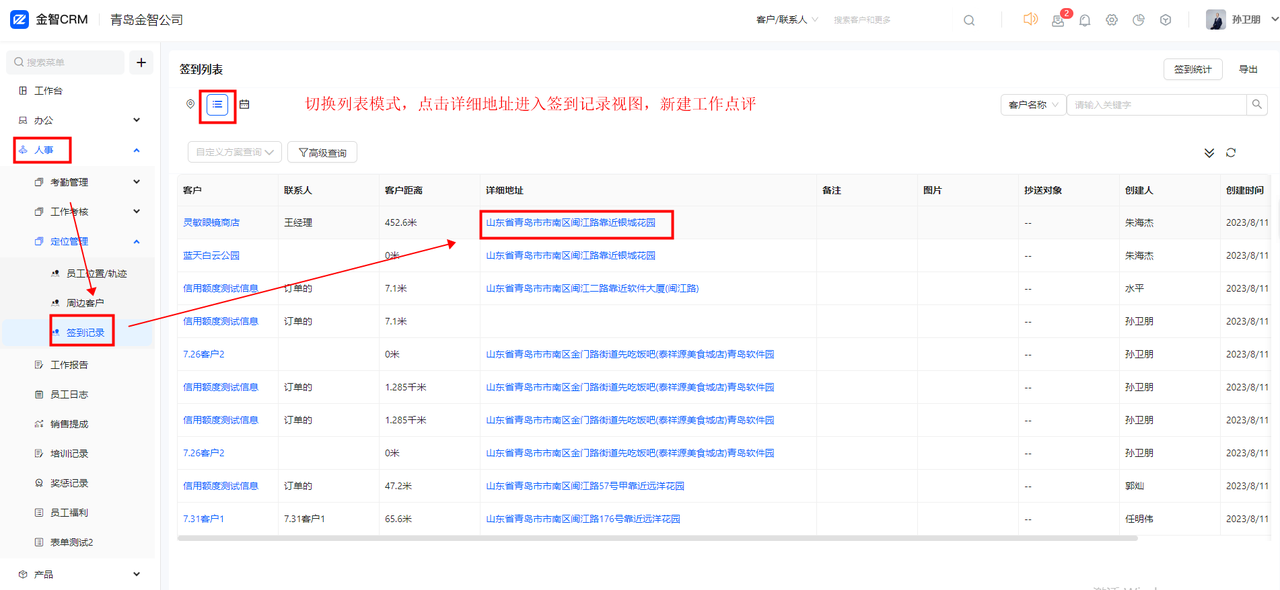Viewport: 1280px width, 590px height.
Task: Open the gear settings icon
Action: 1112,20
